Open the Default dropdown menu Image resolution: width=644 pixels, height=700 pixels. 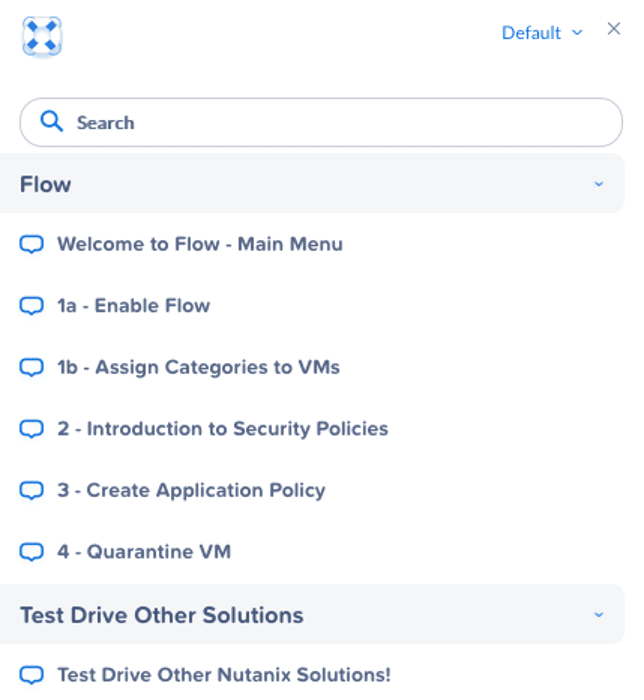542,33
